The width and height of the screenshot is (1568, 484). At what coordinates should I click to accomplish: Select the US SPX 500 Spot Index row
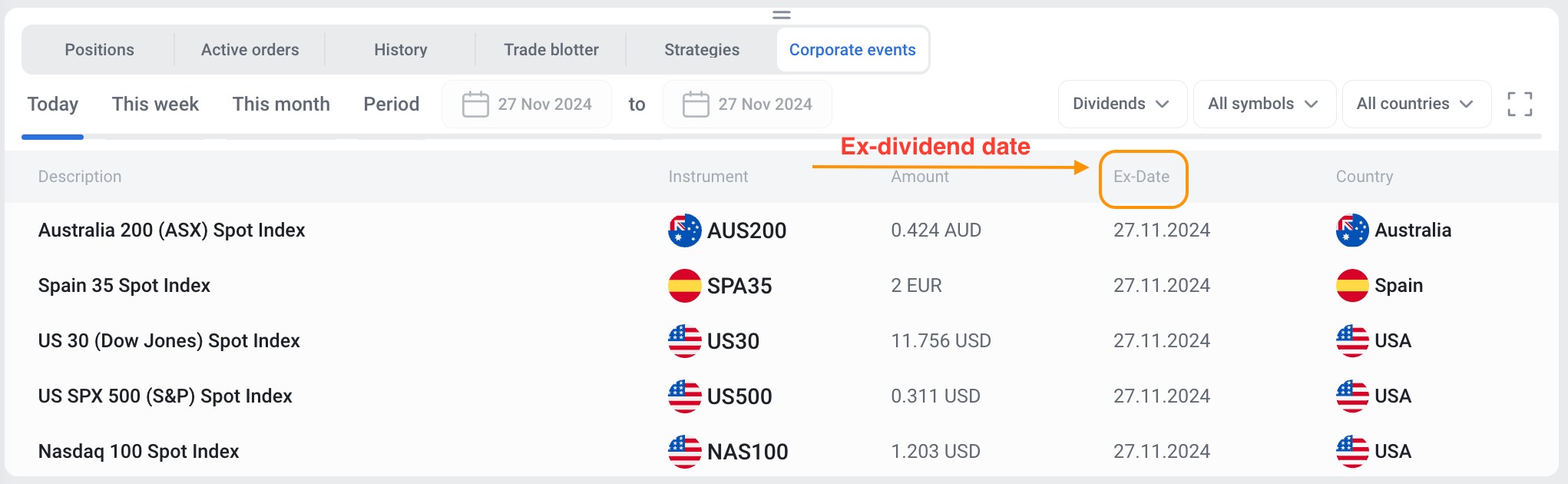click(165, 396)
